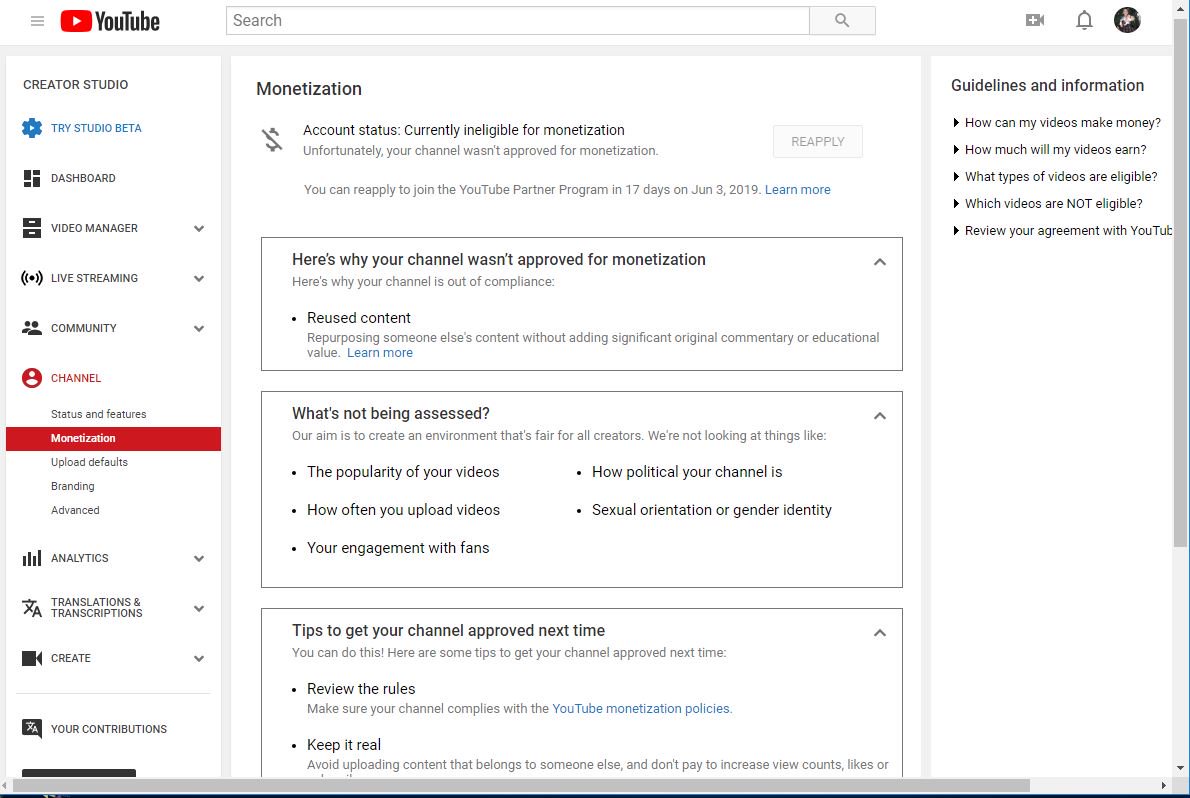
Task: Click 'Your engagement with fans' text
Action: pos(398,548)
